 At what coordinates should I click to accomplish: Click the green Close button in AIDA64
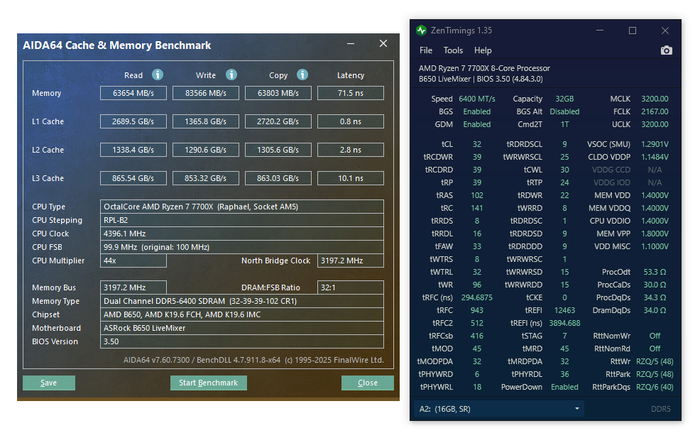(x=367, y=383)
